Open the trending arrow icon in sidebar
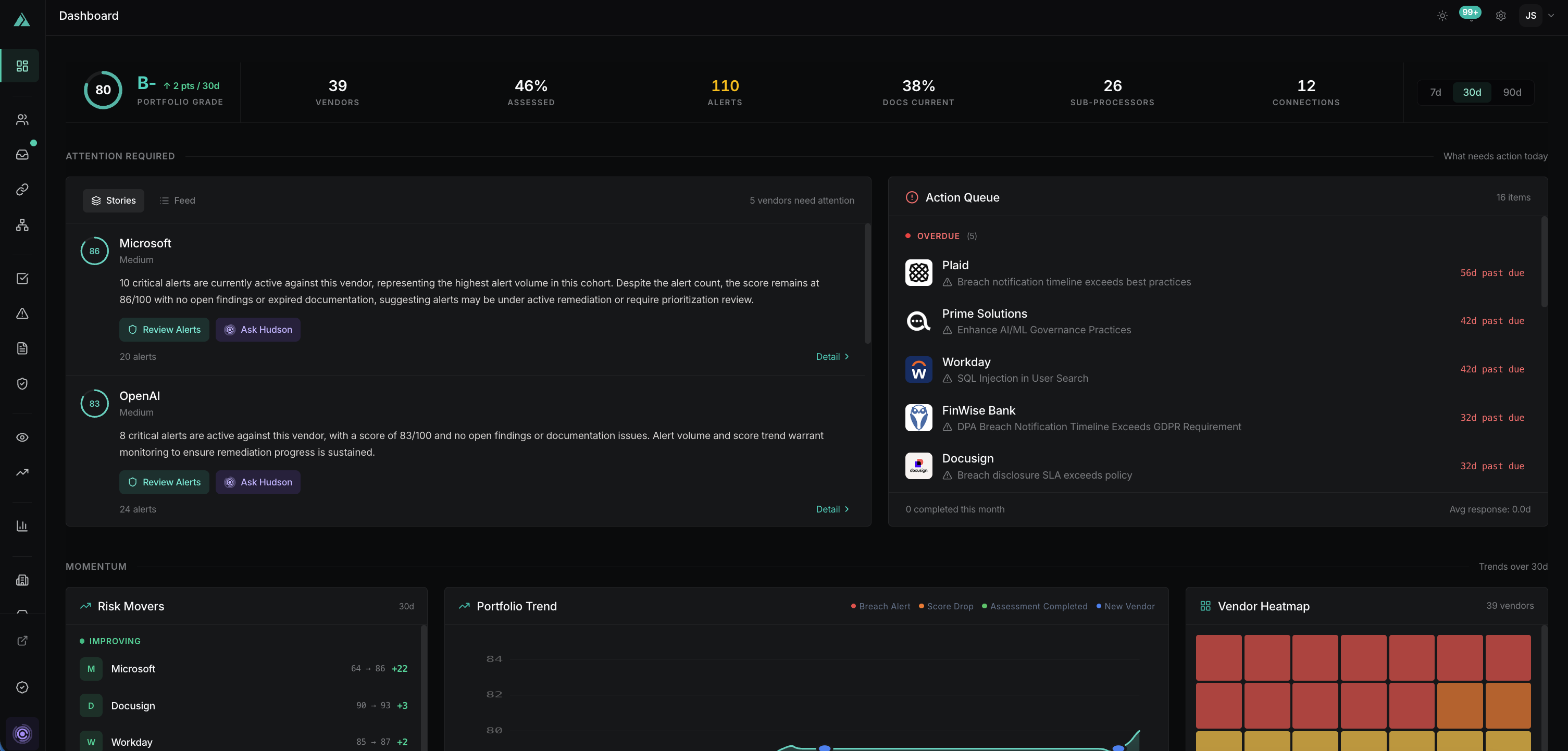 pos(22,472)
